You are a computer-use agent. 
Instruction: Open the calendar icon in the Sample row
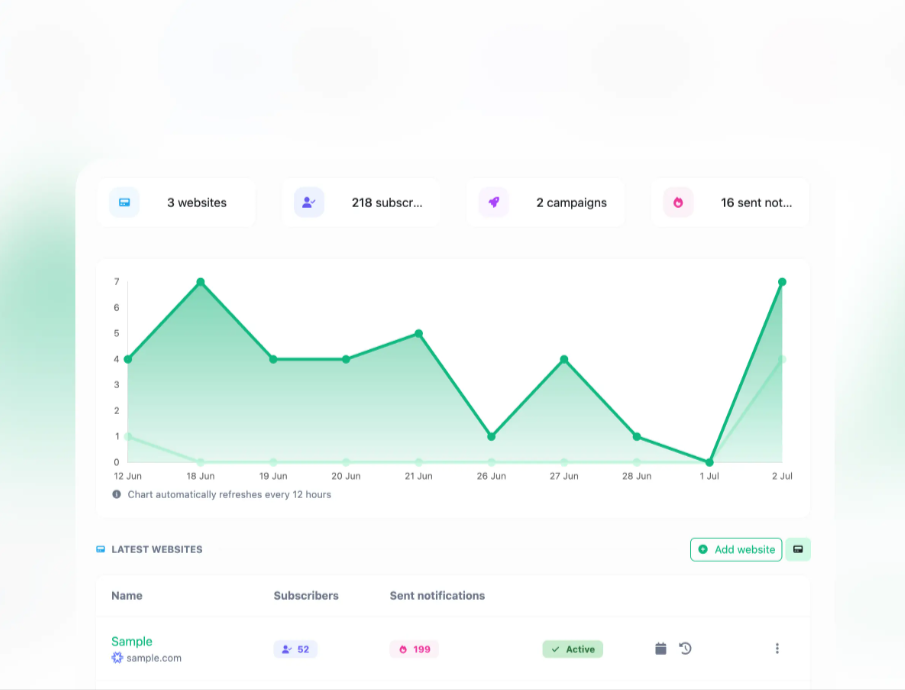pos(660,648)
